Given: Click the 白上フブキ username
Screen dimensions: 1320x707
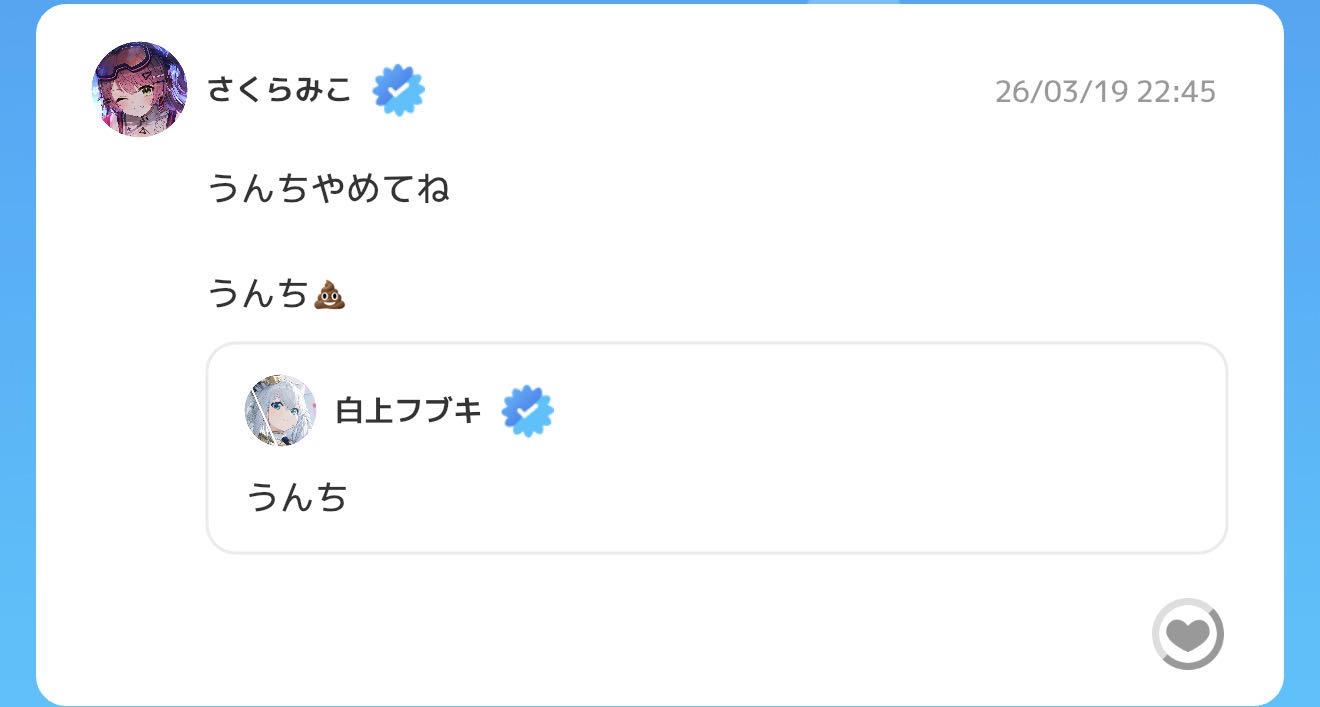Looking at the screenshot, I should (x=409, y=411).
